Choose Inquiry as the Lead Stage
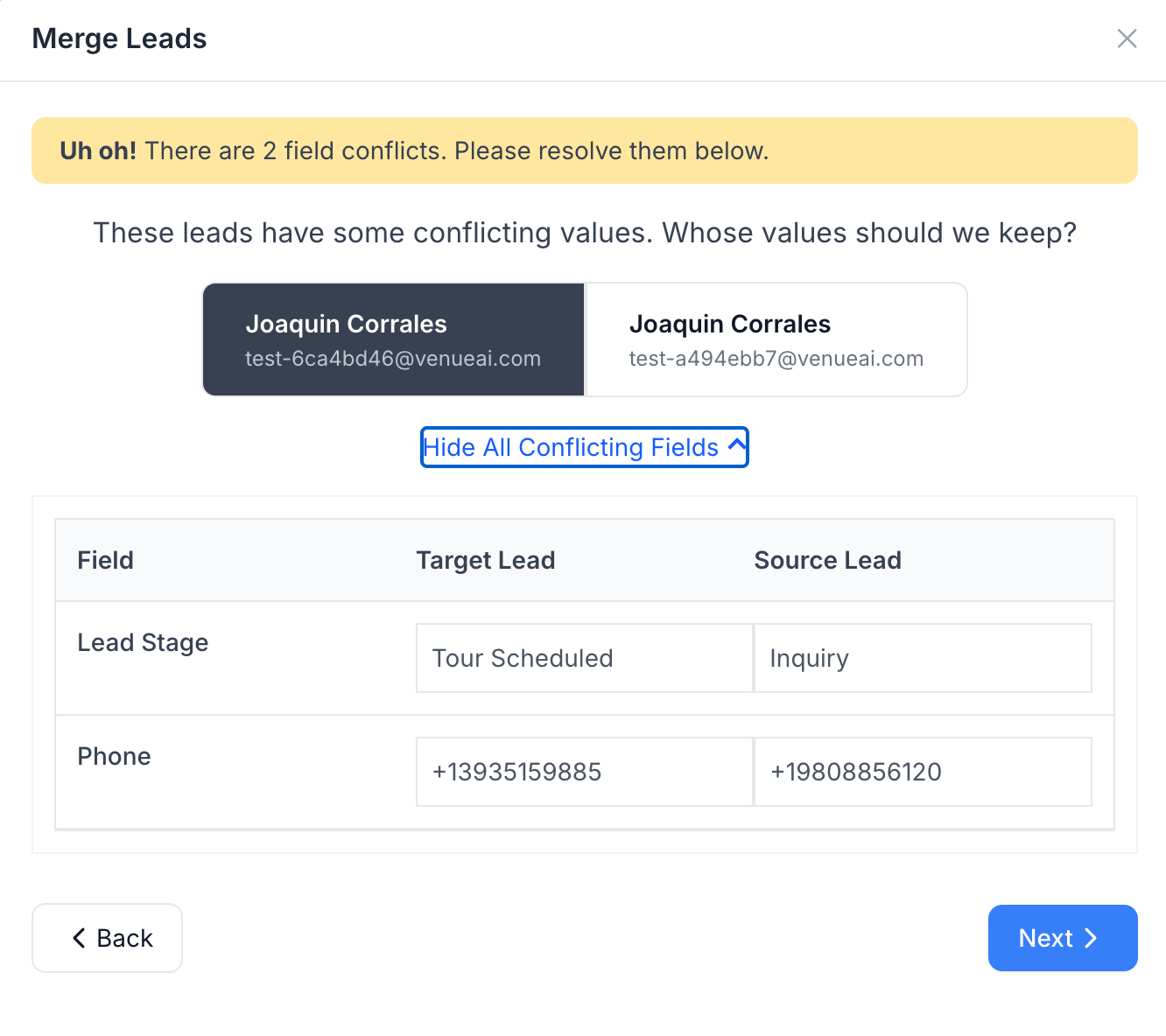Image resolution: width=1166 pixels, height=1036 pixels. coord(922,658)
